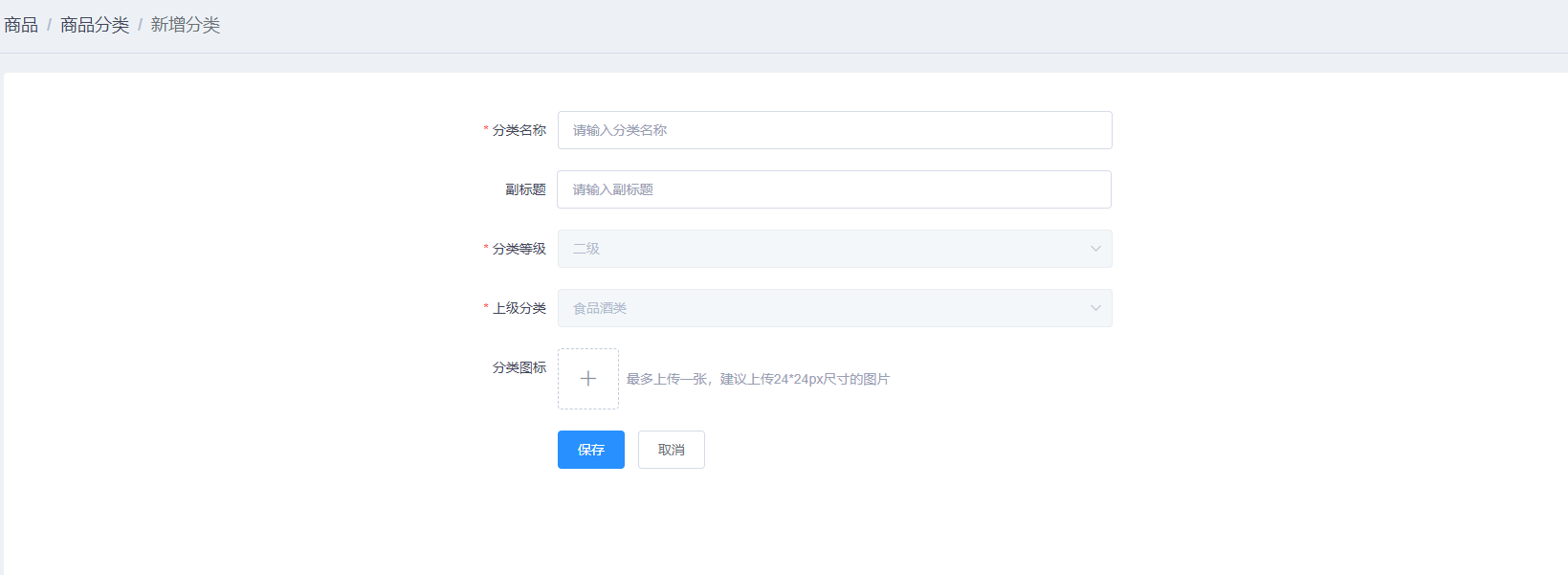1568x575 pixels.
Task: Open the 分类等级 dropdown showing 二级
Action: coord(823,249)
